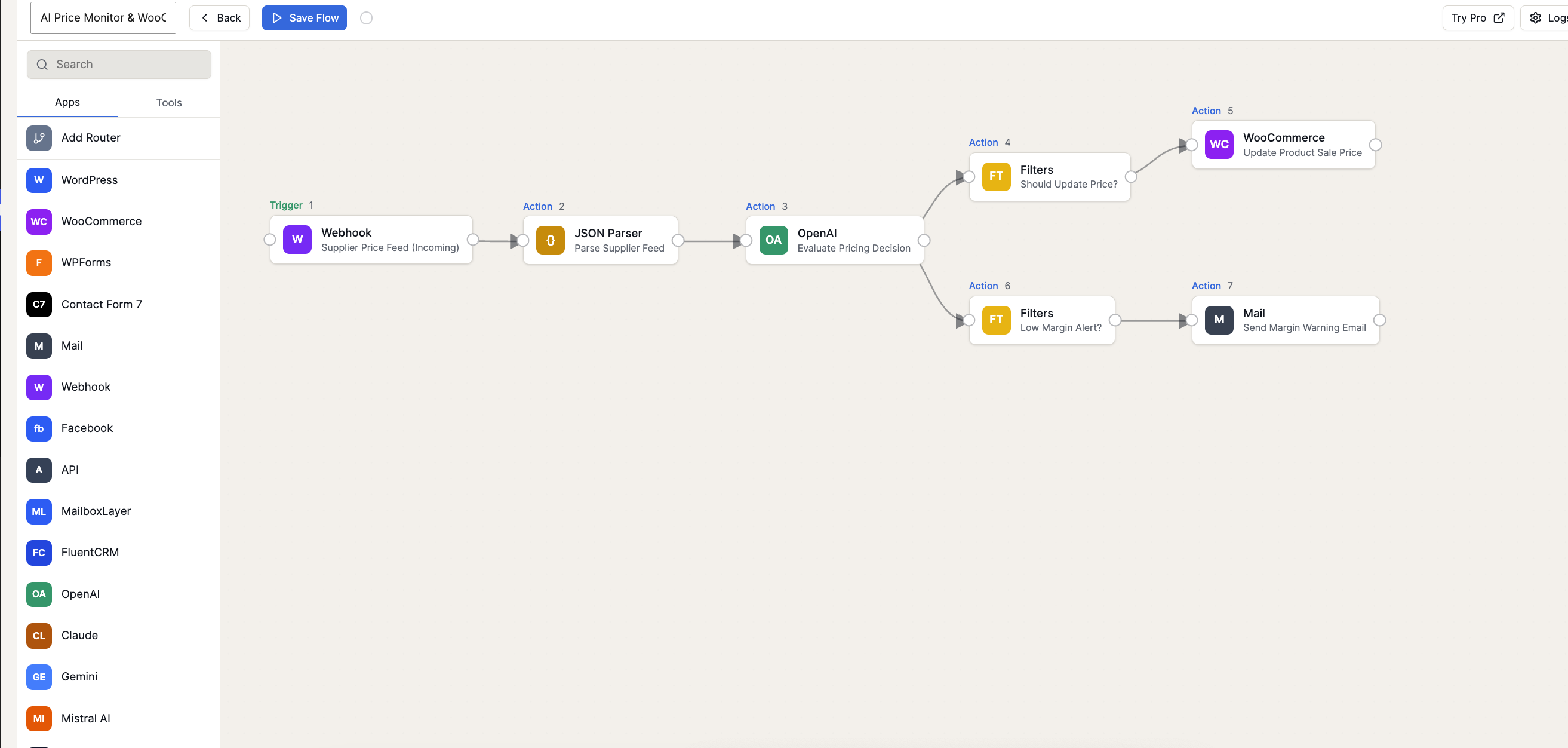Viewport: 1568px width, 748px height.
Task: Select 'Evaluate Pricing Decision' text
Action: [854, 249]
